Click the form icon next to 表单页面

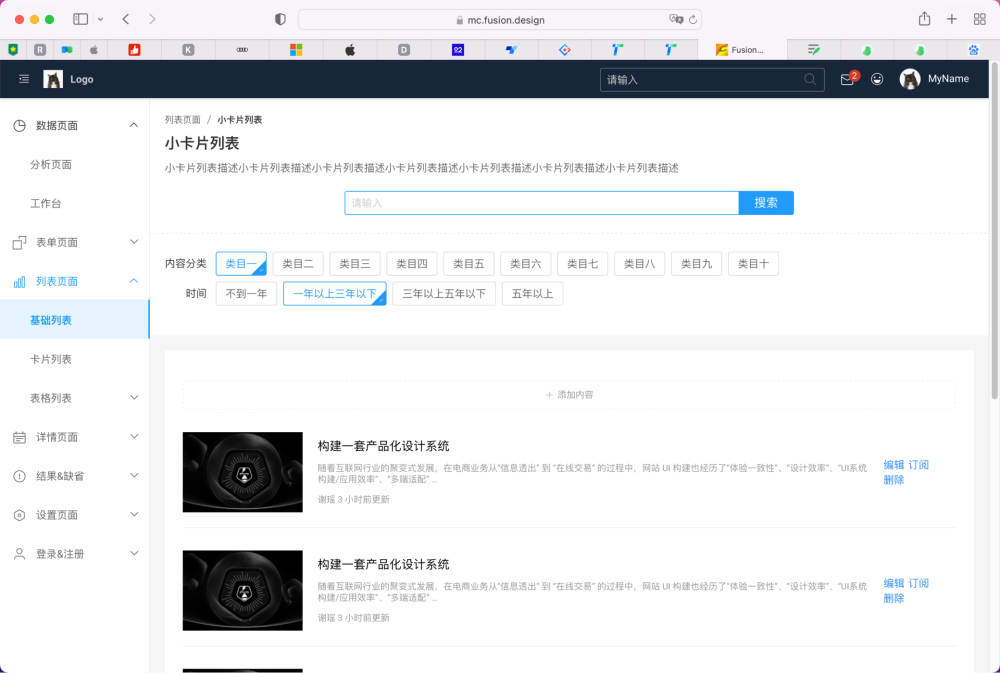(x=17, y=241)
